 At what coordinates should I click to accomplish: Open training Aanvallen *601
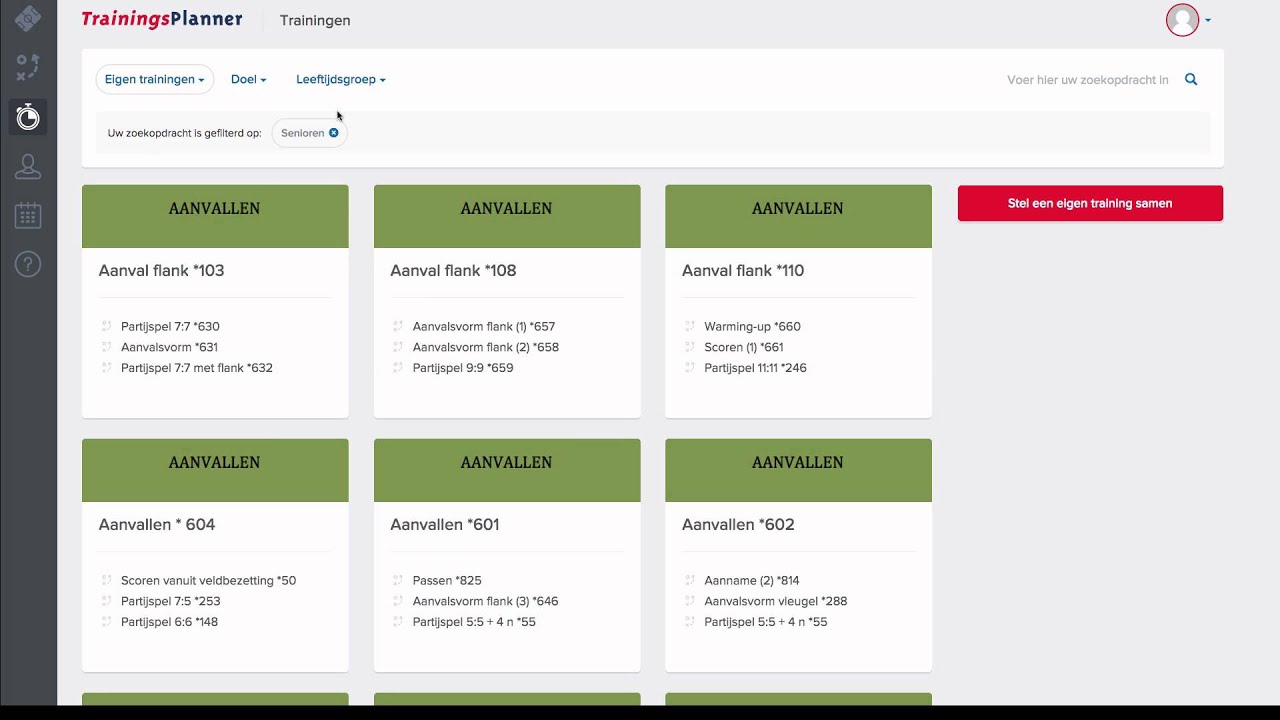pos(445,525)
